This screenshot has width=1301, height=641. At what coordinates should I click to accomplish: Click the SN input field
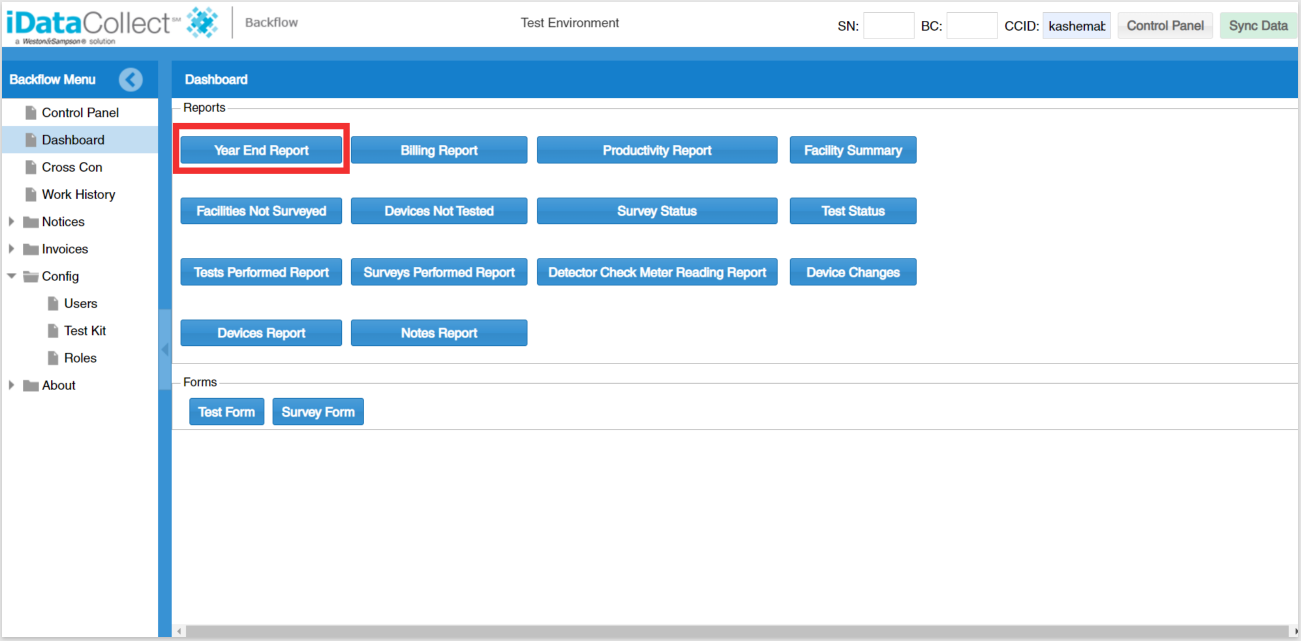tap(889, 26)
